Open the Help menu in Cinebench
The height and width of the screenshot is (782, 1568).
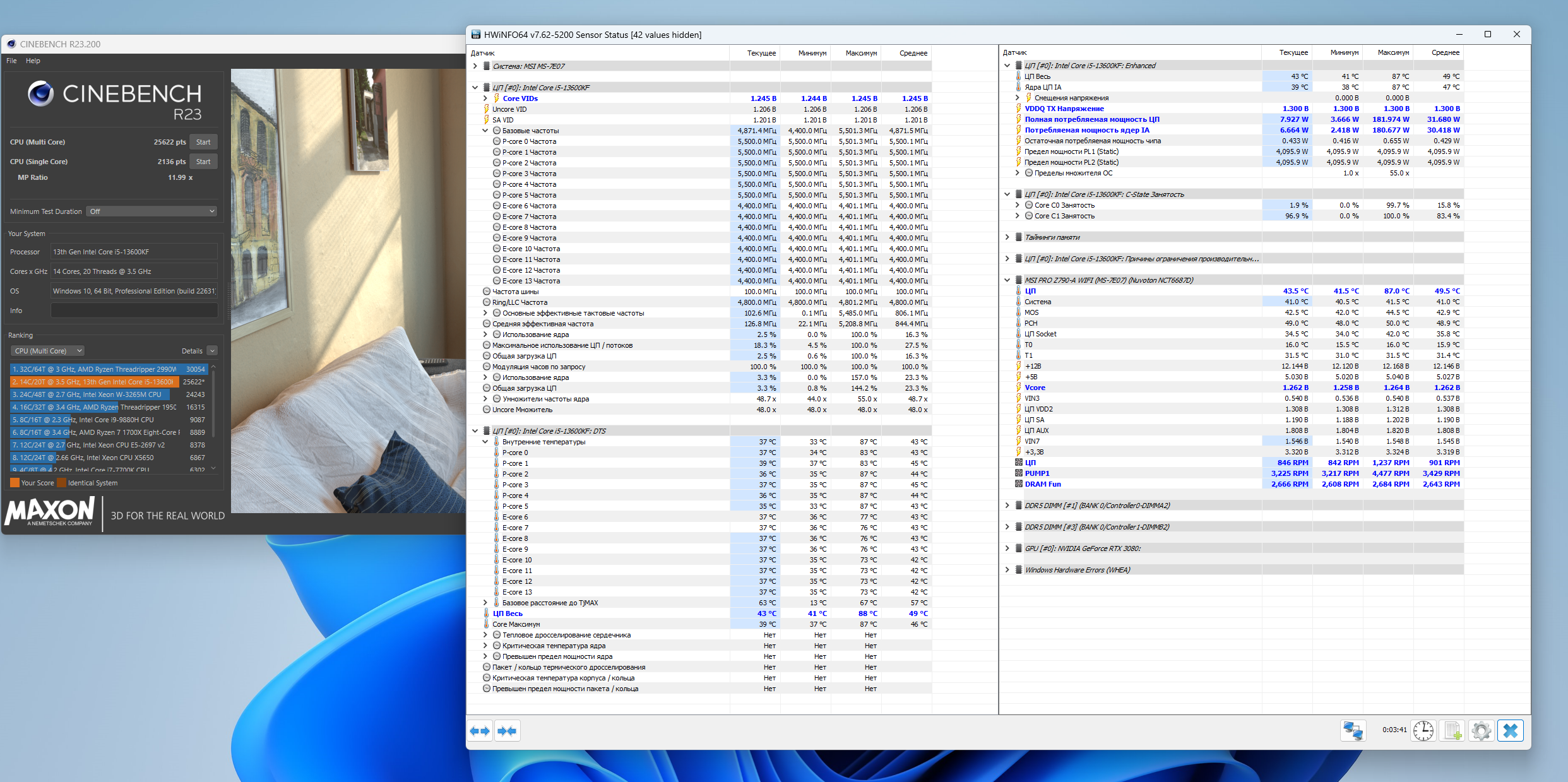click(x=33, y=61)
